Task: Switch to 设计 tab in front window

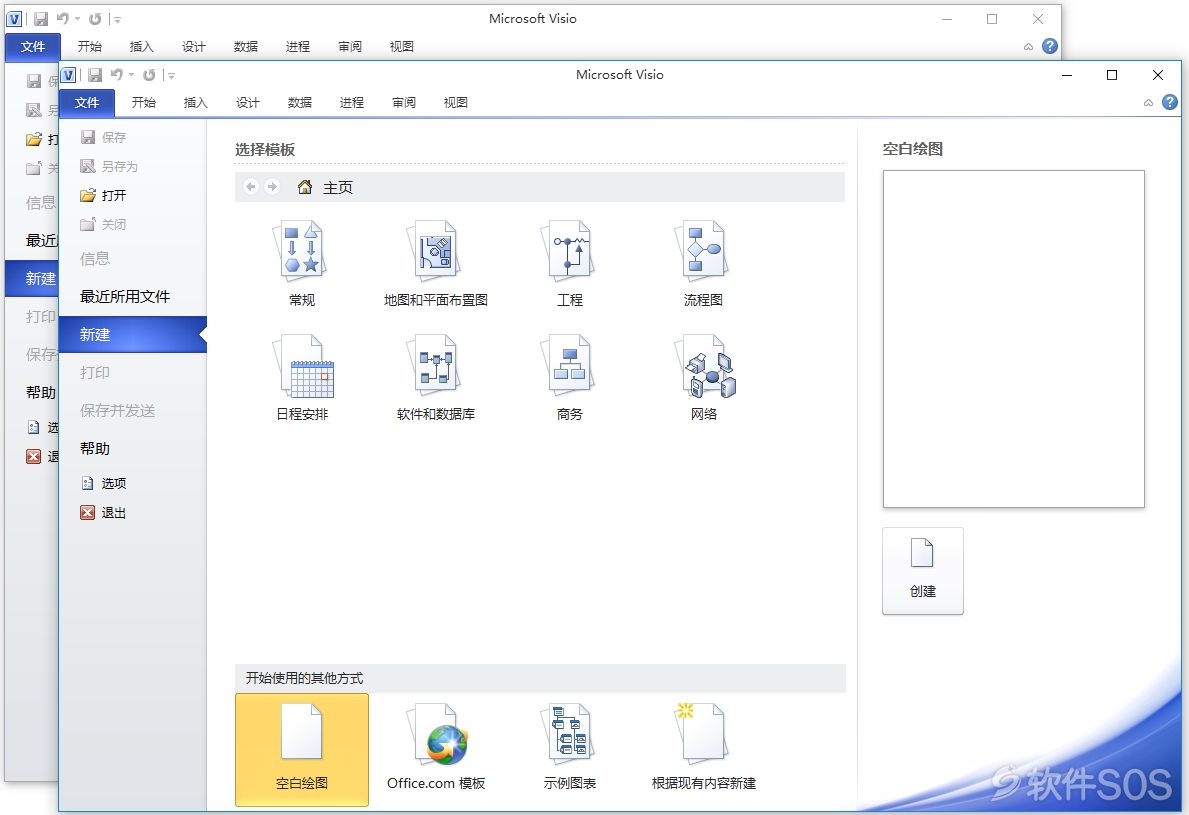Action: tap(247, 102)
